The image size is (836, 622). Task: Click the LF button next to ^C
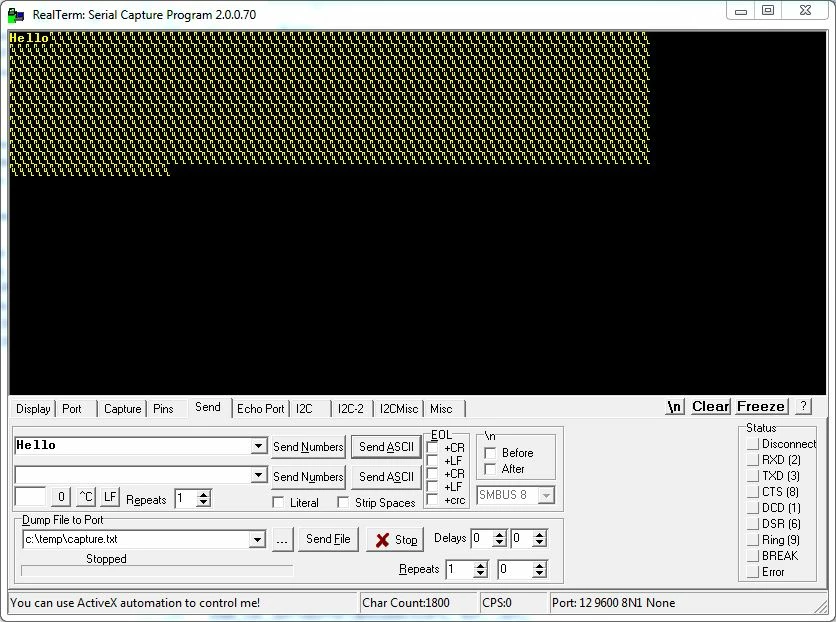point(110,497)
